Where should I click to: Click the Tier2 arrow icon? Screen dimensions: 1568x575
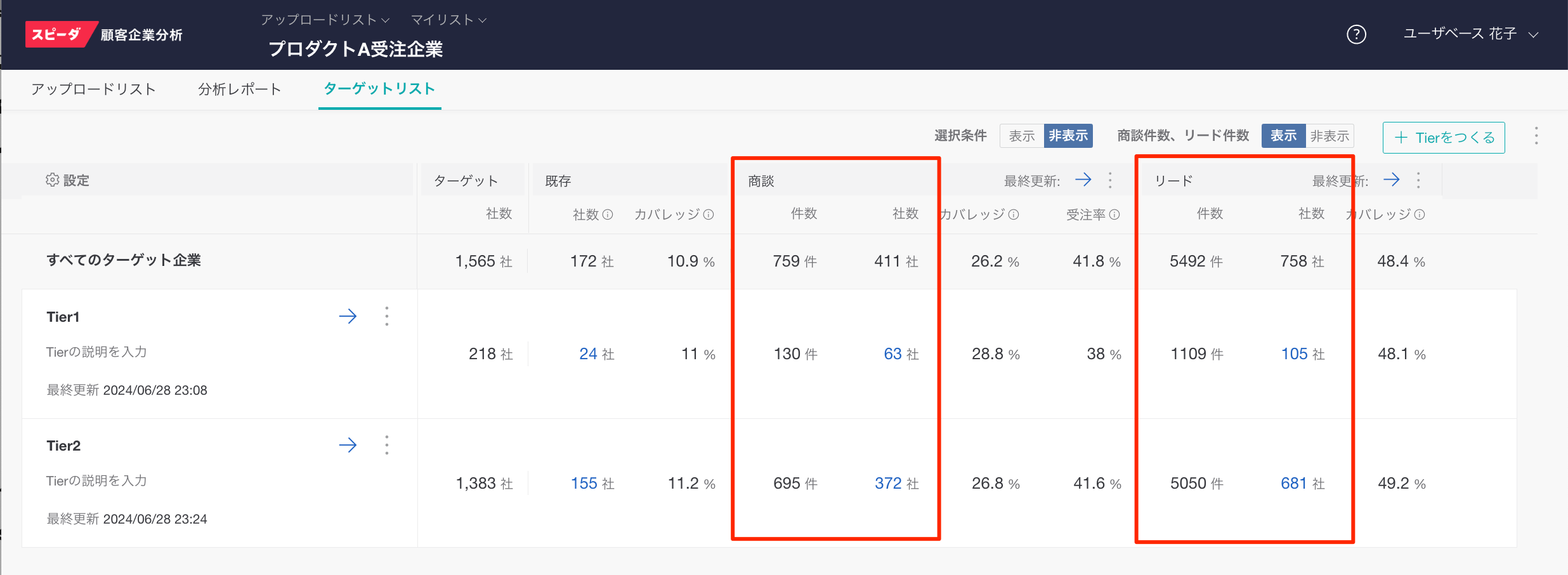click(348, 445)
